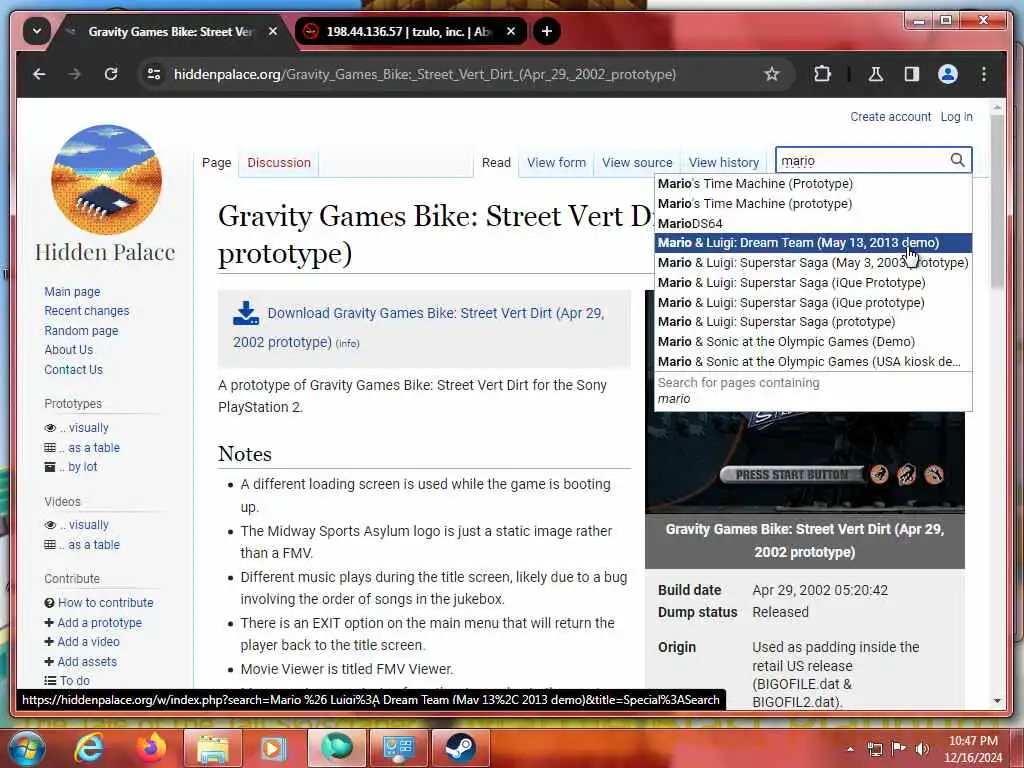This screenshot has height=768, width=1024.
Task: Launch Firefox from the taskbar
Action: click(x=152, y=748)
